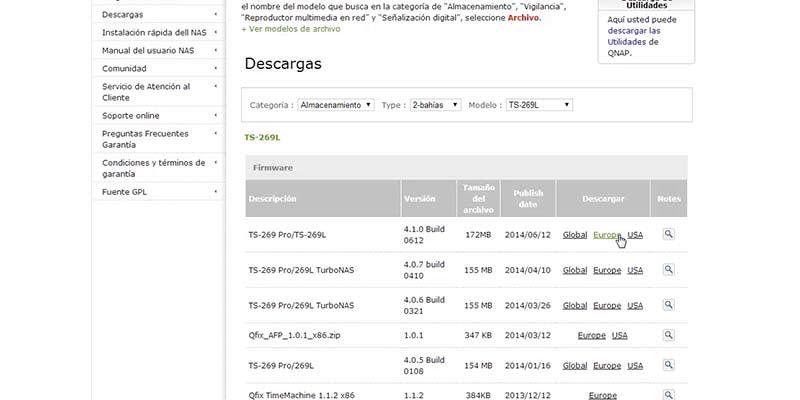Click the red Archivo link
800x400 pixels.
[523, 18]
